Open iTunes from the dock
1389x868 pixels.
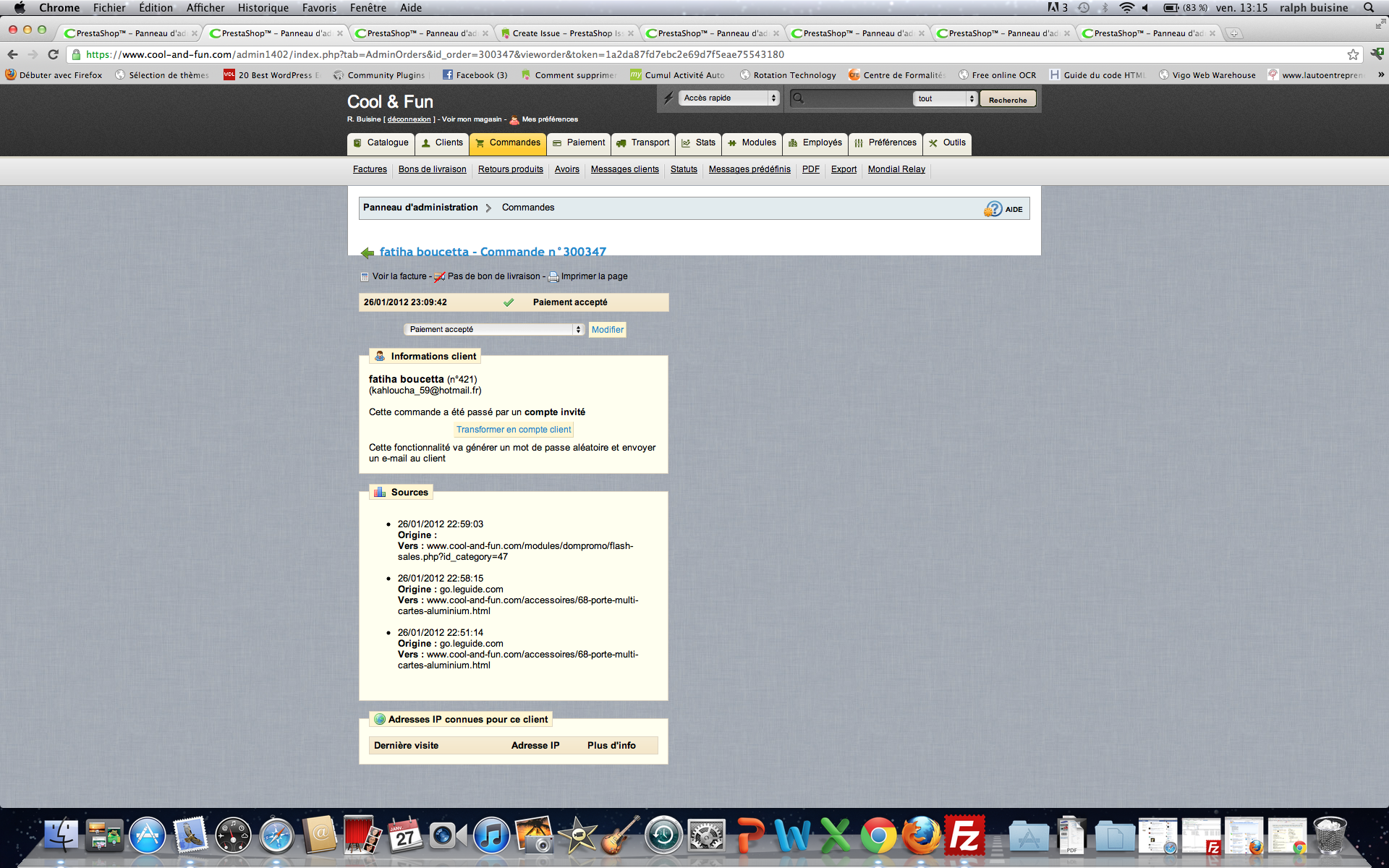click(492, 835)
